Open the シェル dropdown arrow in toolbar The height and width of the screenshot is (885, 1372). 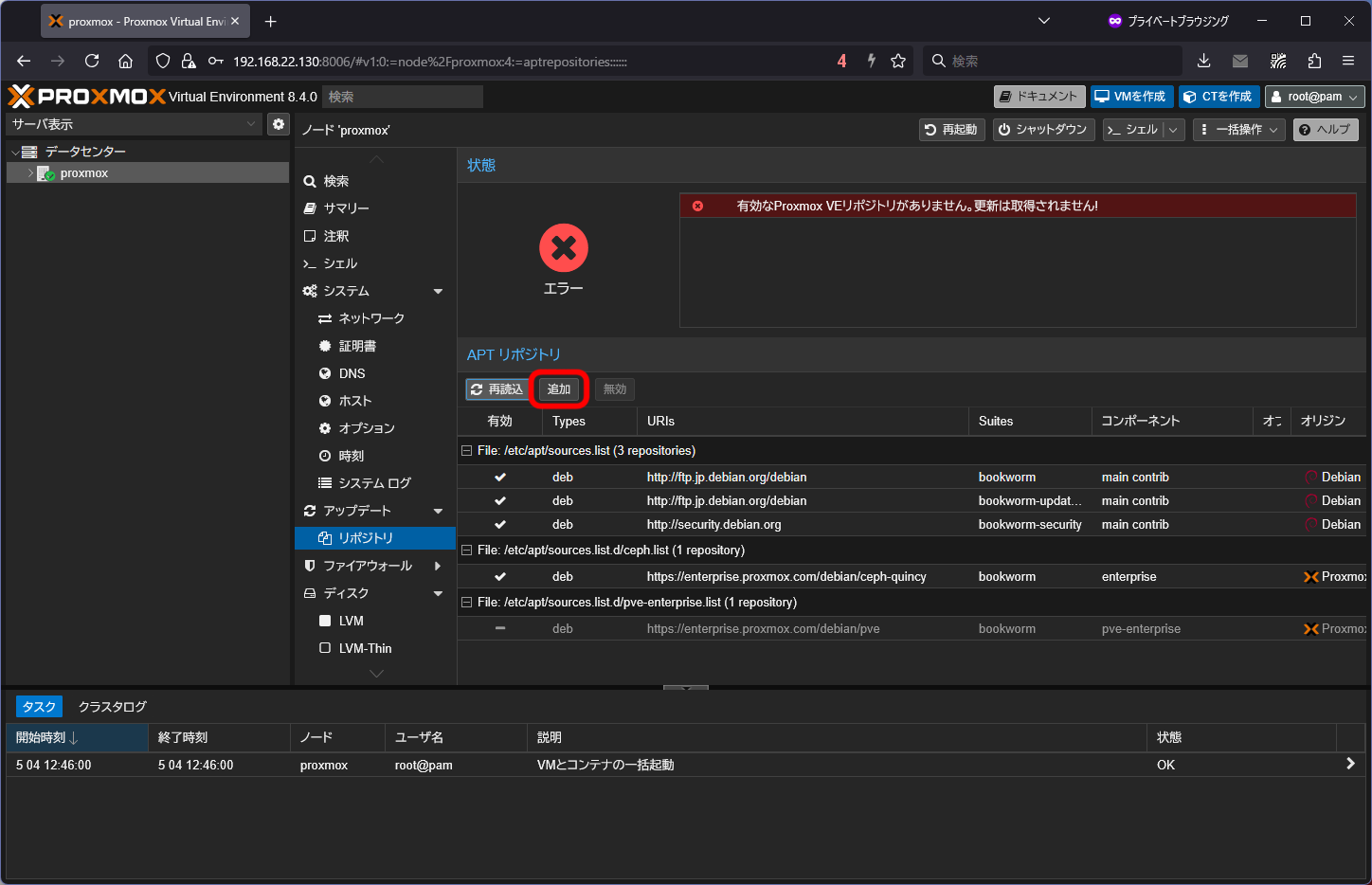pos(1173,130)
